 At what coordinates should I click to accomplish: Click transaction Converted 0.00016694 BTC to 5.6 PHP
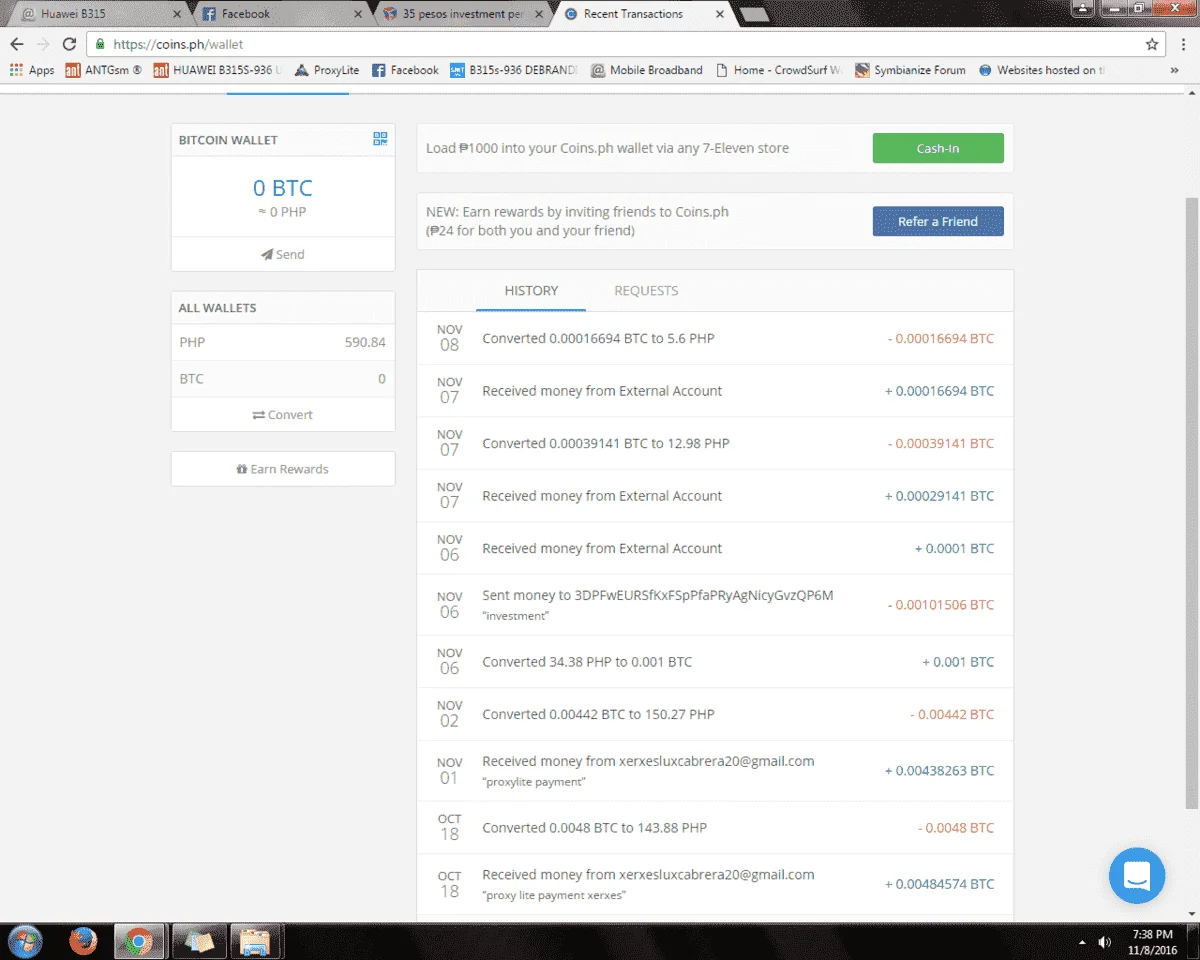715,338
